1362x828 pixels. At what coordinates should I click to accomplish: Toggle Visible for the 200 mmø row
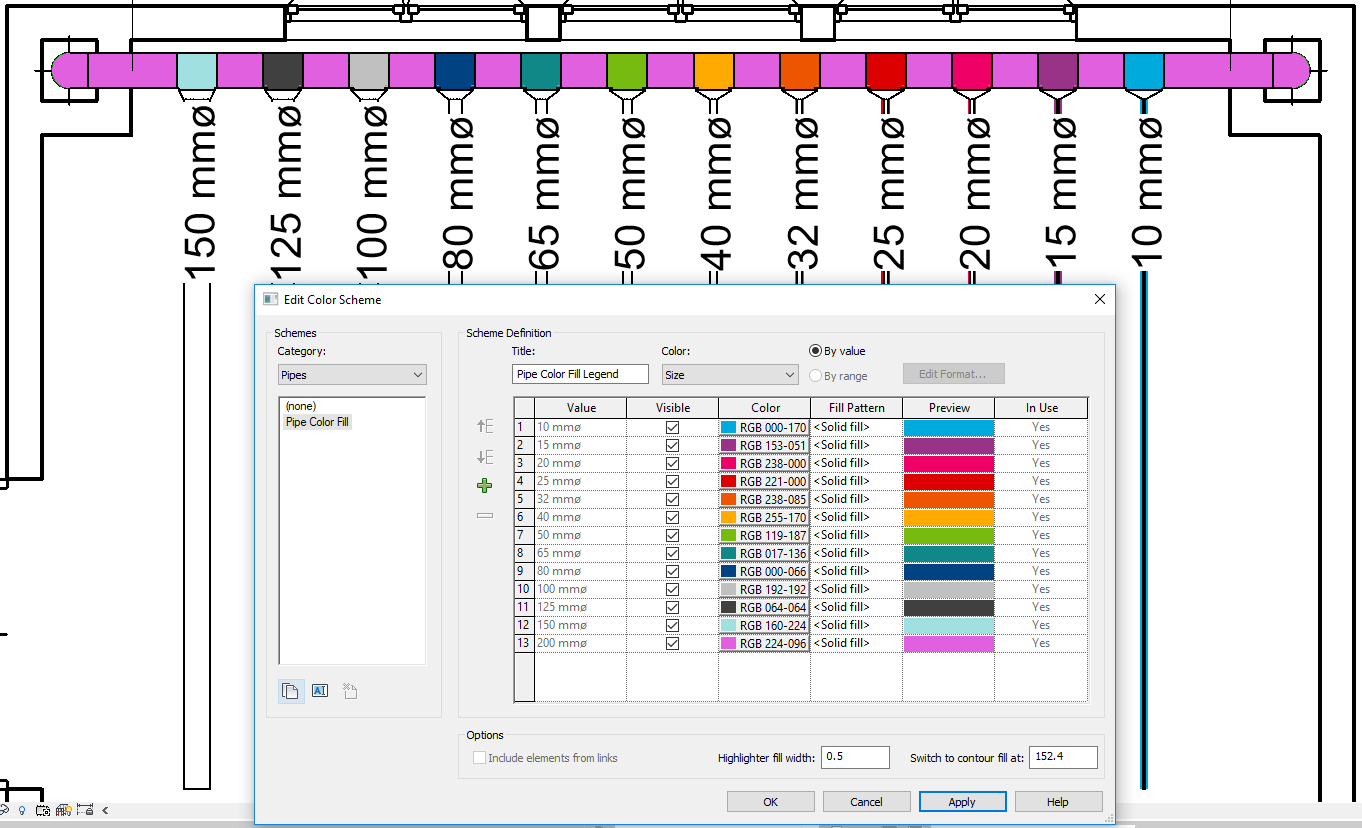[671, 643]
